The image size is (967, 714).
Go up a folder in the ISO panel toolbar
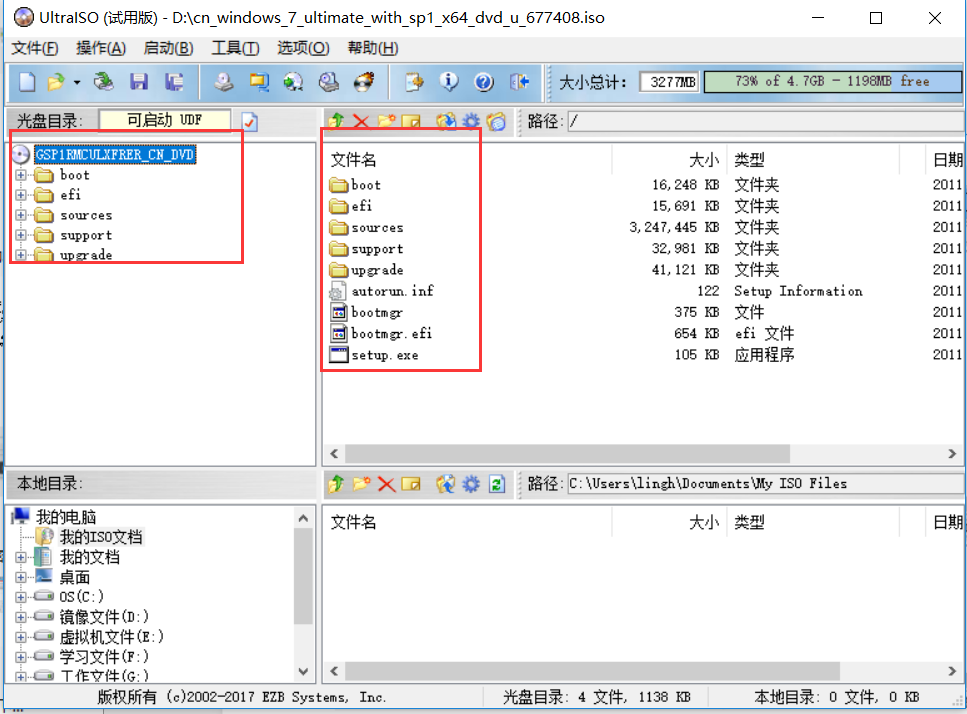[x=336, y=121]
